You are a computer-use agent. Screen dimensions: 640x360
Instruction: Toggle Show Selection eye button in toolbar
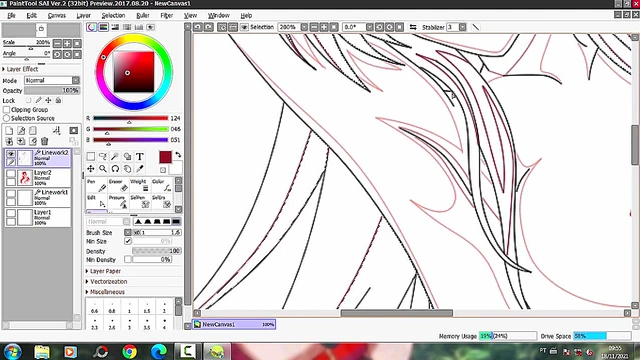(x=244, y=27)
